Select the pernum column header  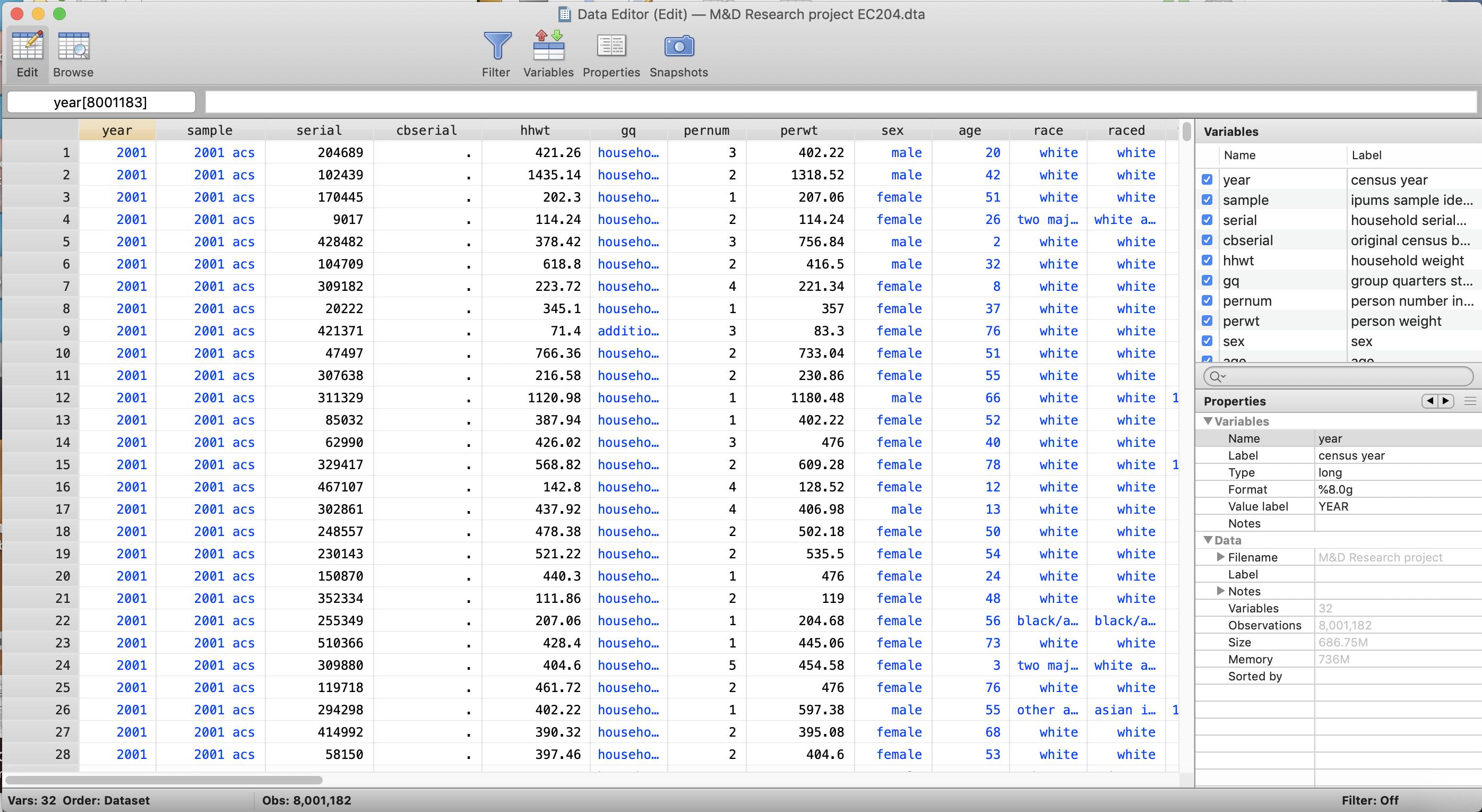tap(706, 131)
